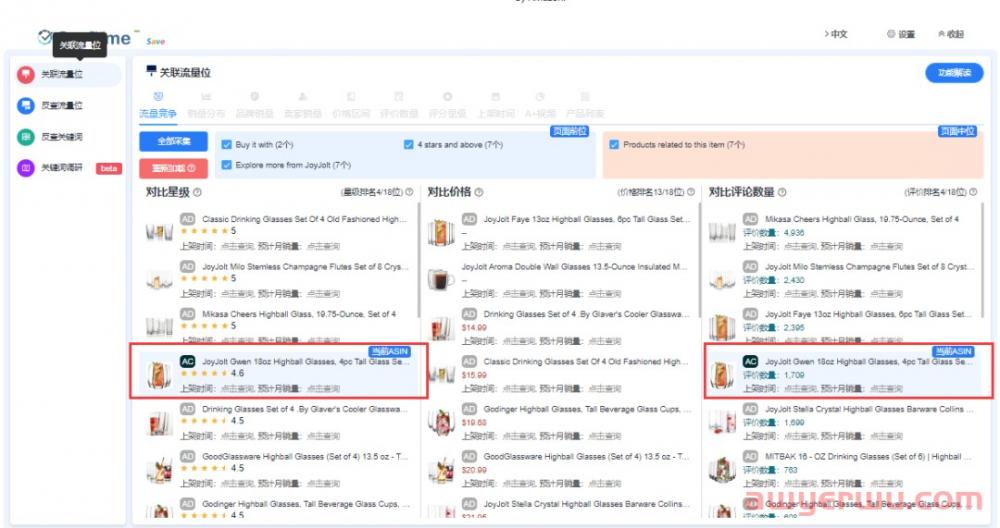Click 点击查询 after 上架时间 in the 对比星级 Classic Drinking Glasses row
1000x528 pixels.
[x=238, y=246]
